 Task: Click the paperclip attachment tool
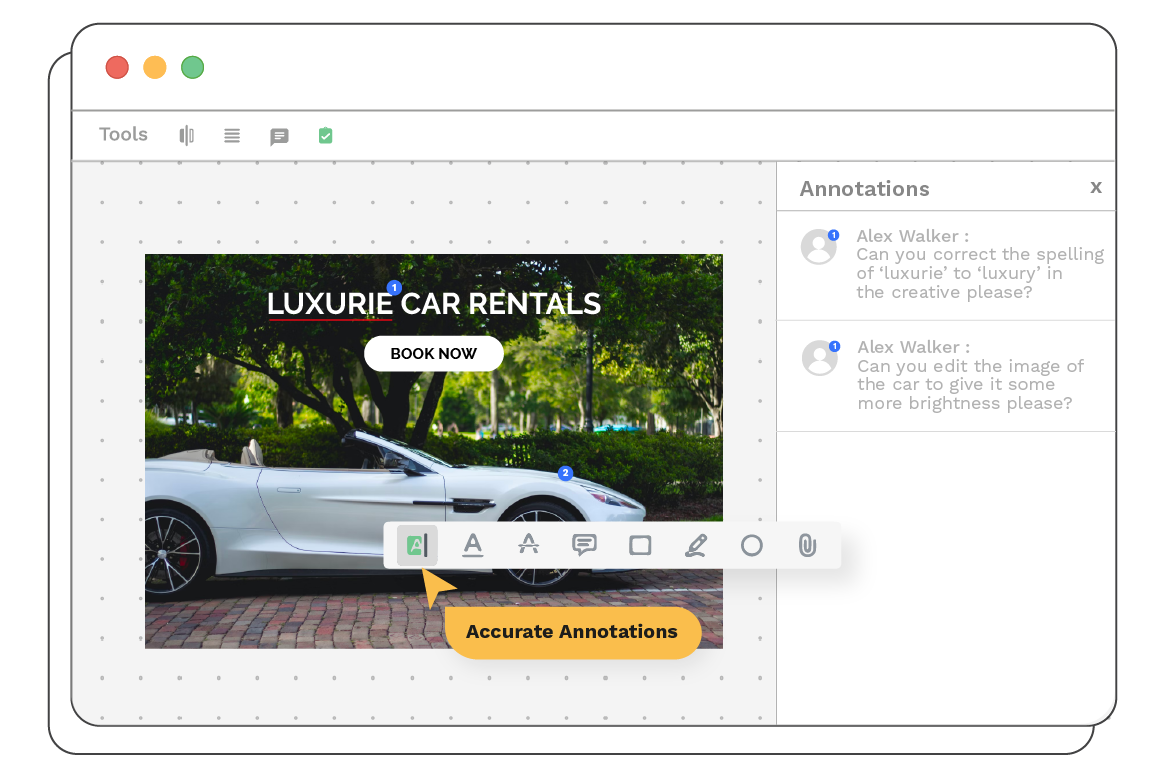click(807, 545)
